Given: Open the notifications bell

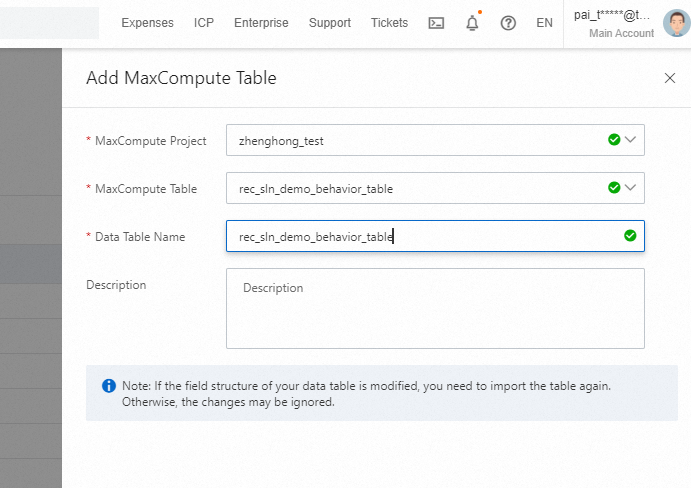Looking at the screenshot, I should 472,23.
